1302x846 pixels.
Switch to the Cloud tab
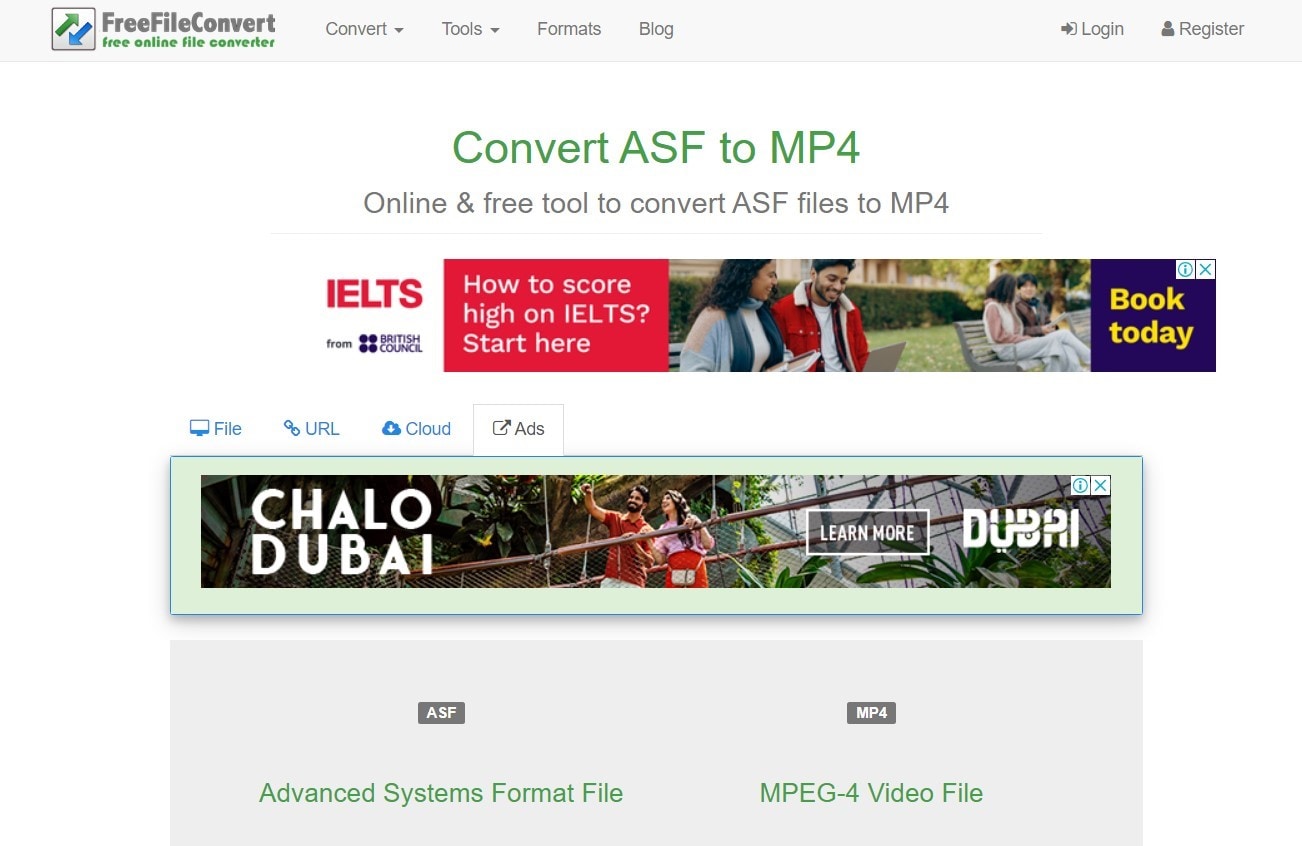point(416,429)
